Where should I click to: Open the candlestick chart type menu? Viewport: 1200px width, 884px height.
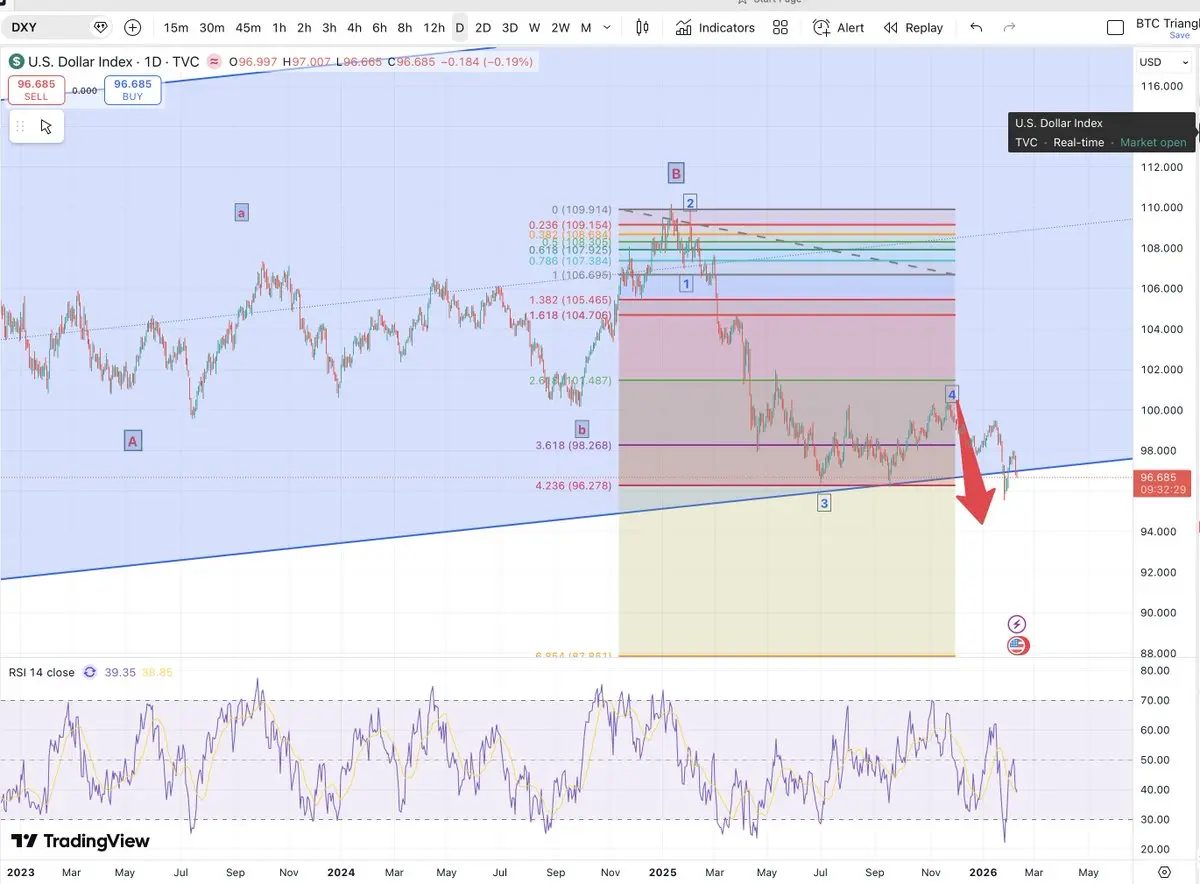(642, 27)
